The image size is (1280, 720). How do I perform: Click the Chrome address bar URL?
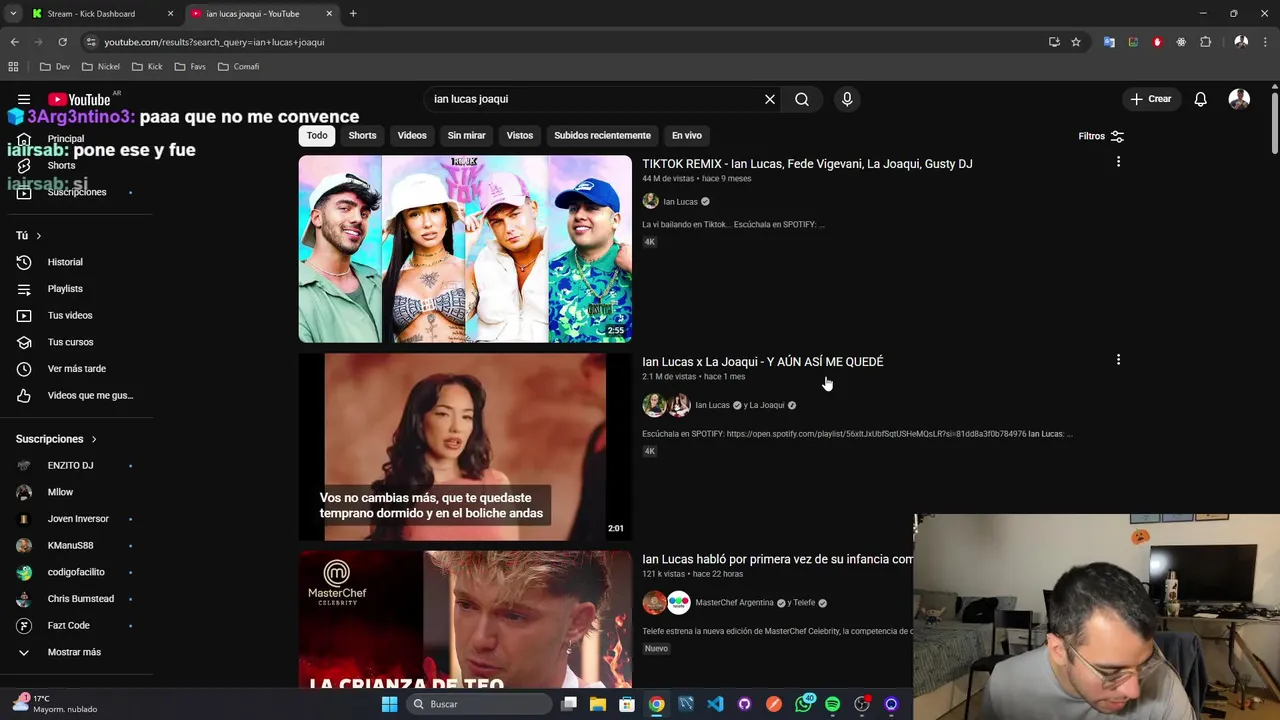(x=214, y=42)
